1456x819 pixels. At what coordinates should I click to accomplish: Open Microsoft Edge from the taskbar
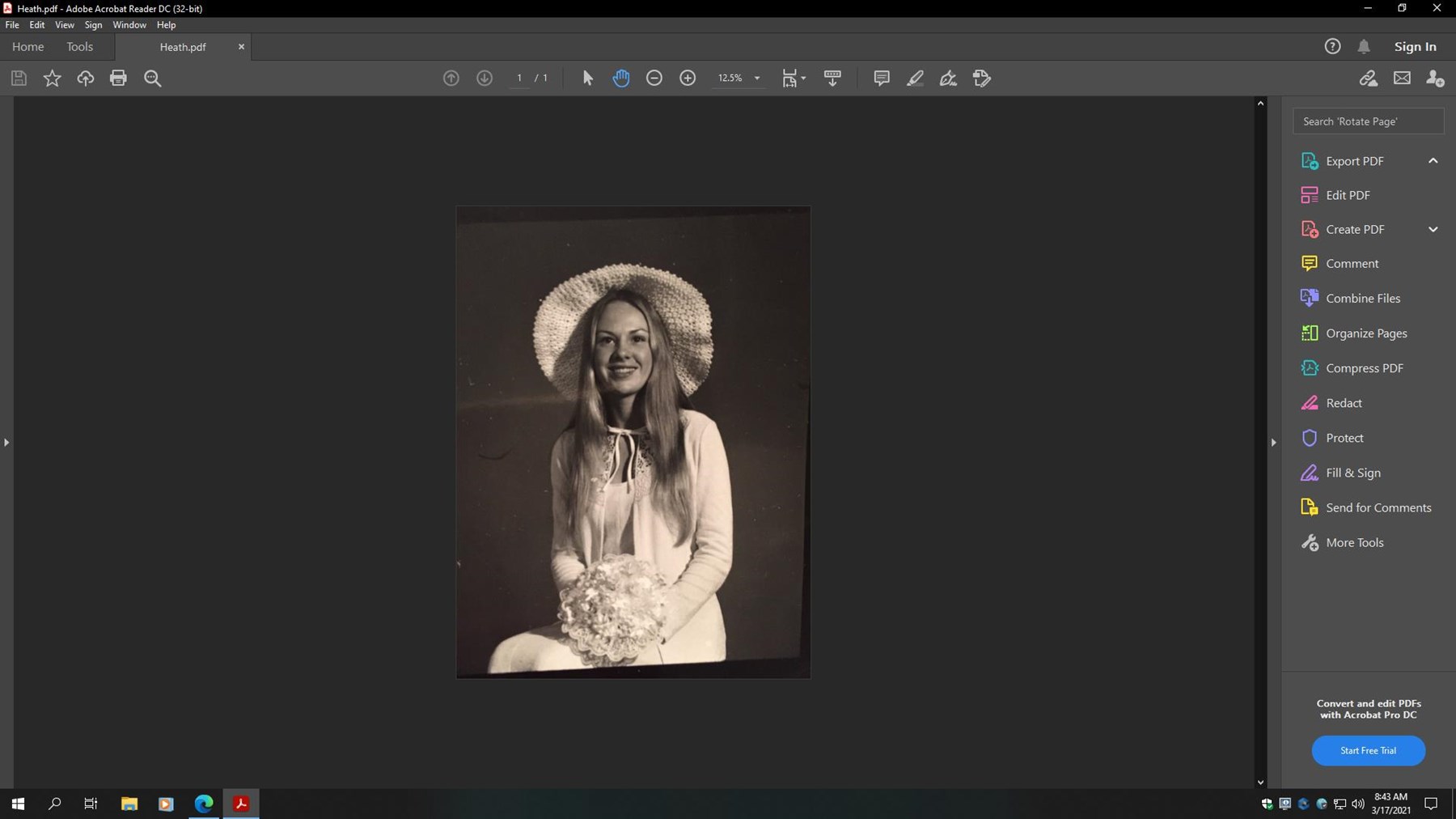[204, 804]
